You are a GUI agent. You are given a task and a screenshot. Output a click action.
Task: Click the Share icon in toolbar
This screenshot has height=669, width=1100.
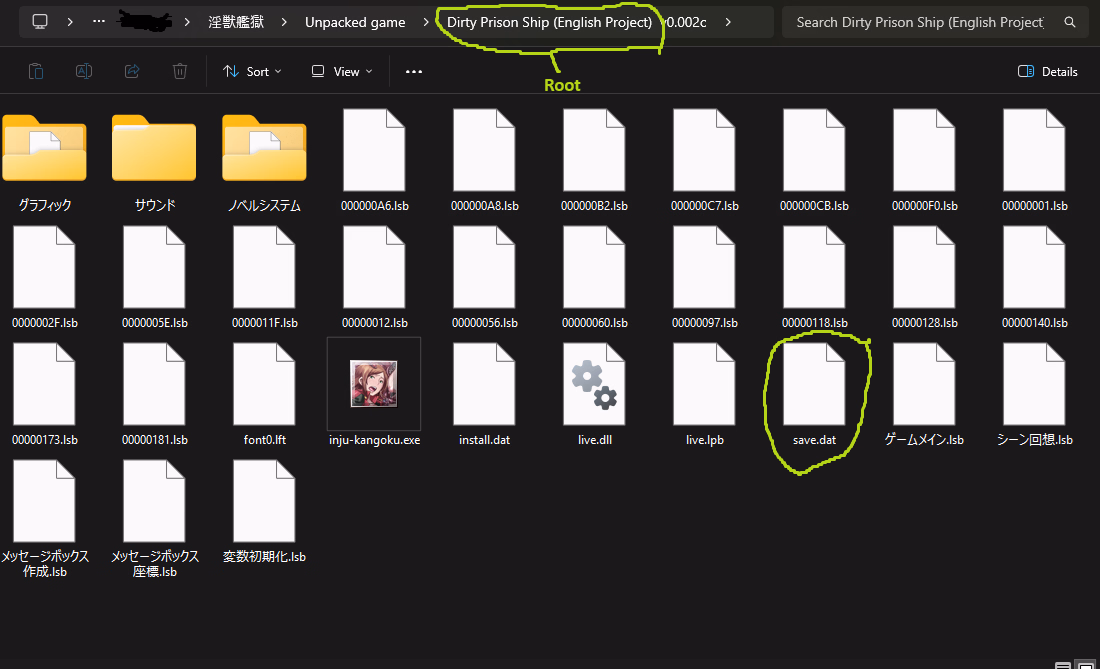132,71
